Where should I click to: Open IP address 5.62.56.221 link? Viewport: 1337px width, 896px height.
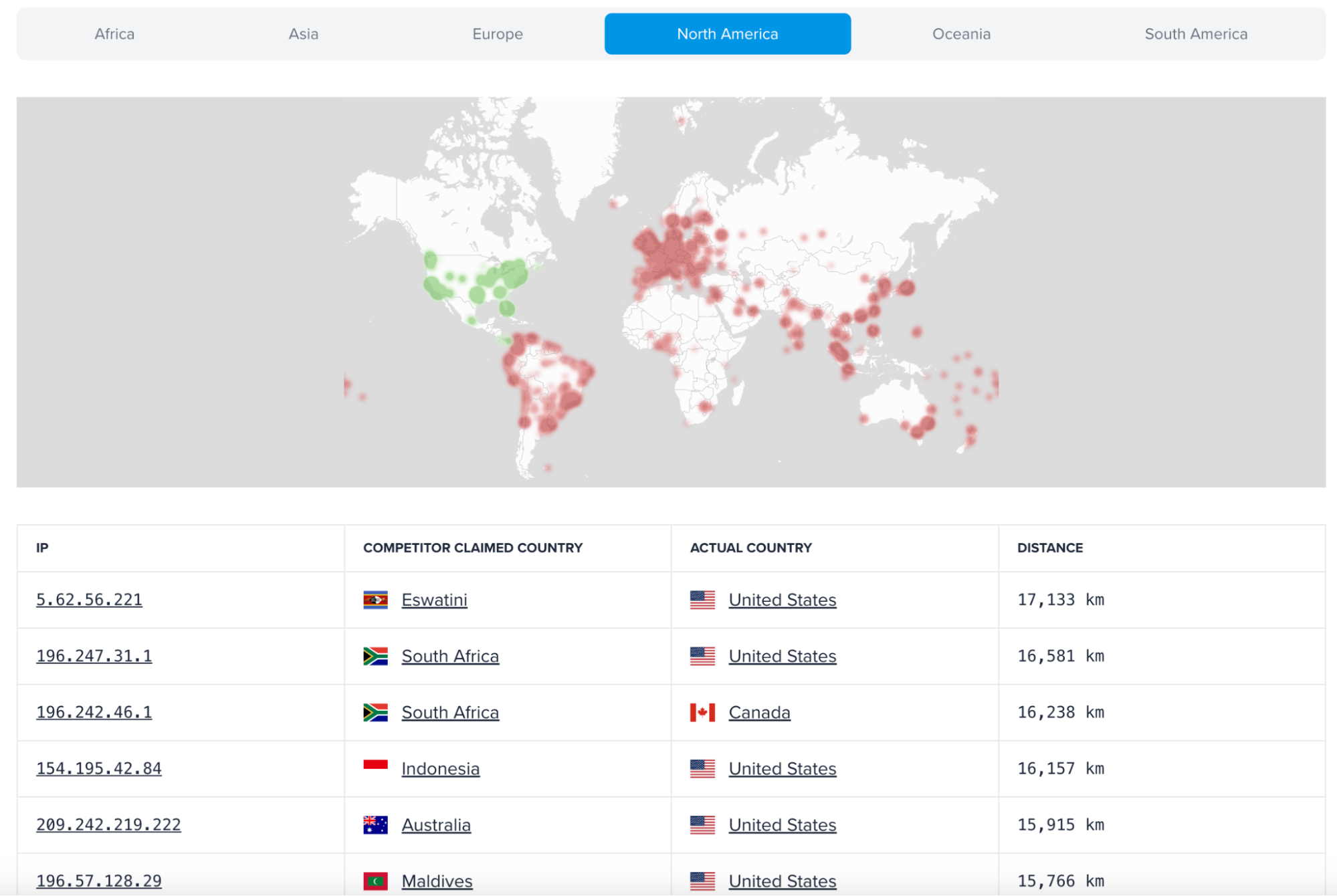pos(89,600)
